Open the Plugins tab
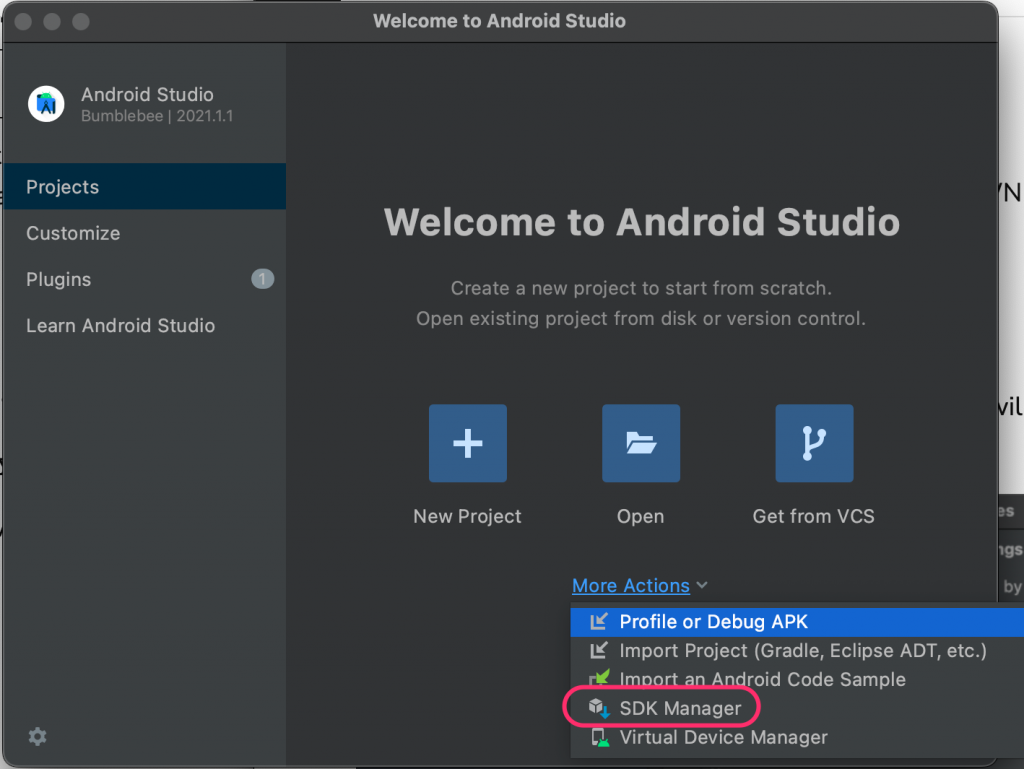1024x769 pixels. [x=144, y=279]
